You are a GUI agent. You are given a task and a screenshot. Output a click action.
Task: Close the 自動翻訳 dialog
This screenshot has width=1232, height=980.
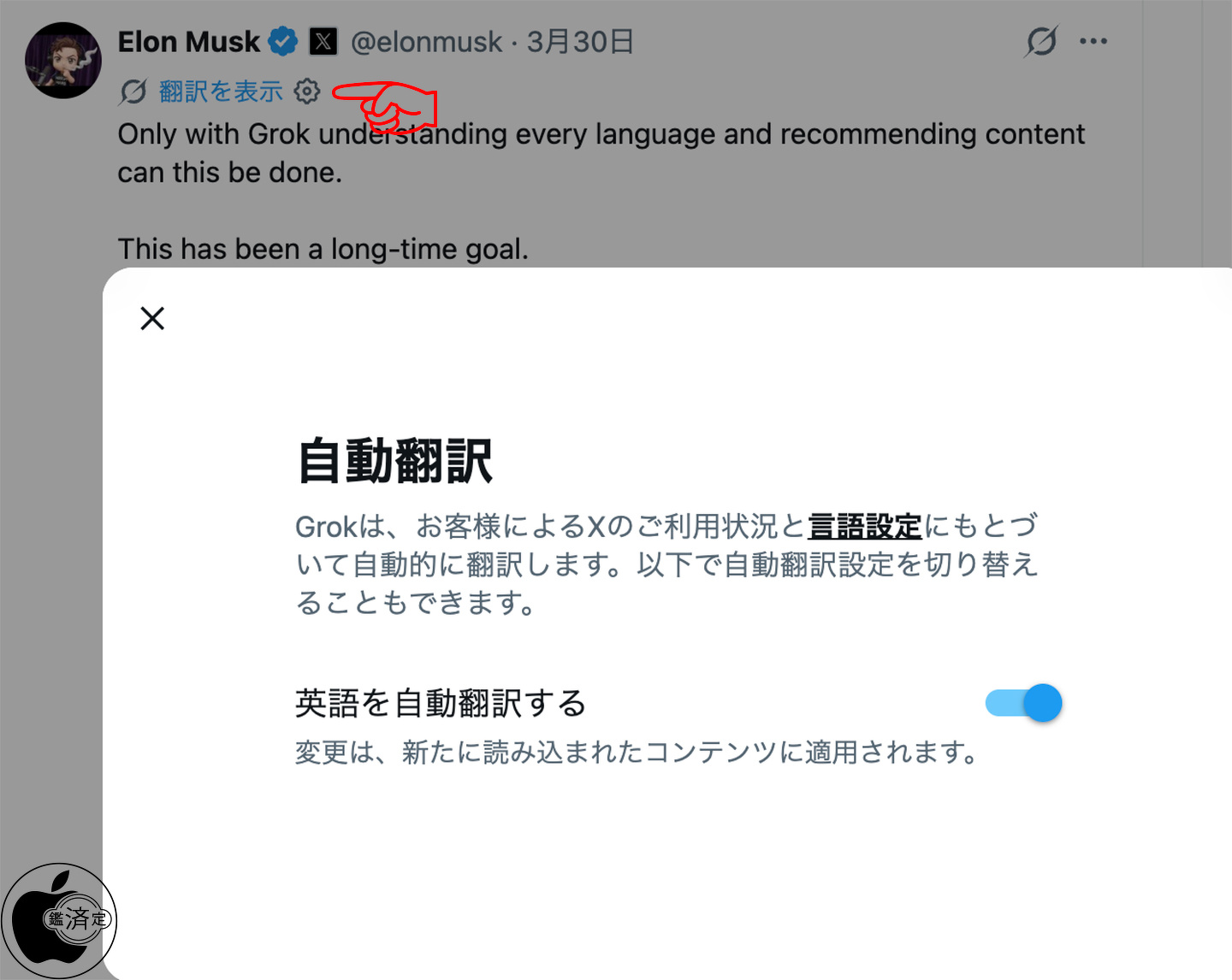pos(152,318)
